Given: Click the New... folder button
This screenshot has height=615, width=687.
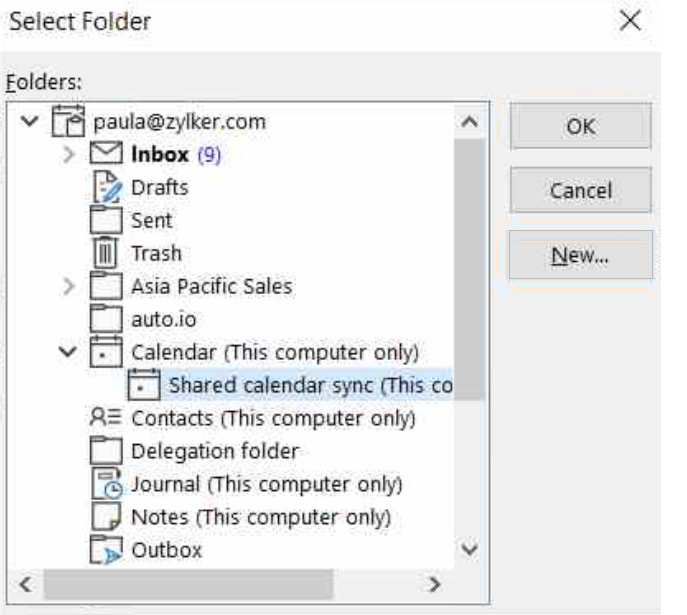Looking at the screenshot, I should point(580,255).
